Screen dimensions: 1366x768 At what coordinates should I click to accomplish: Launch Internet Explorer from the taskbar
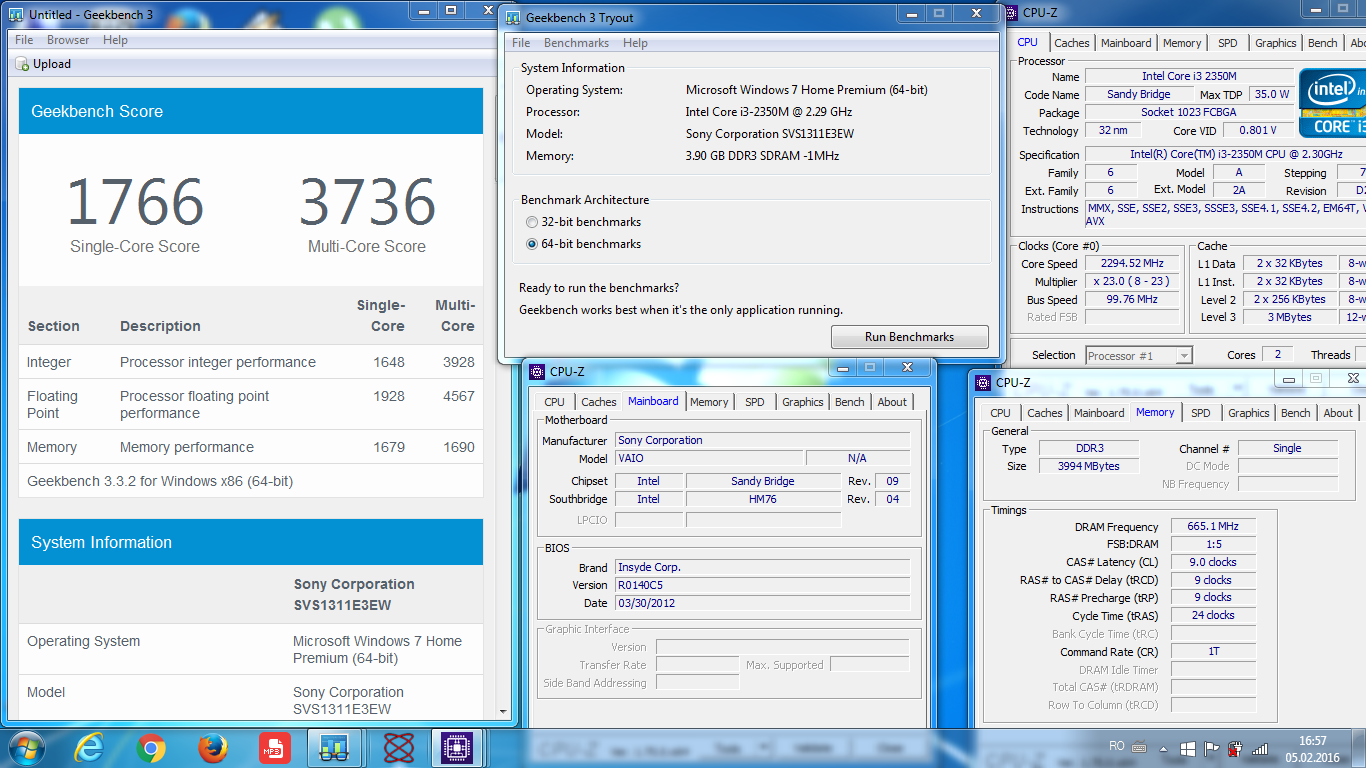coord(89,748)
